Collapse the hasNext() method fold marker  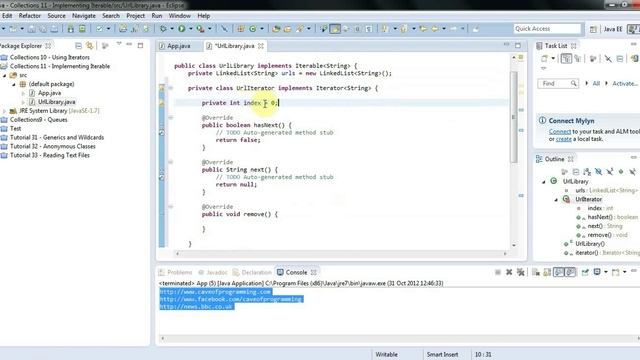pyautogui.click(x=171, y=118)
